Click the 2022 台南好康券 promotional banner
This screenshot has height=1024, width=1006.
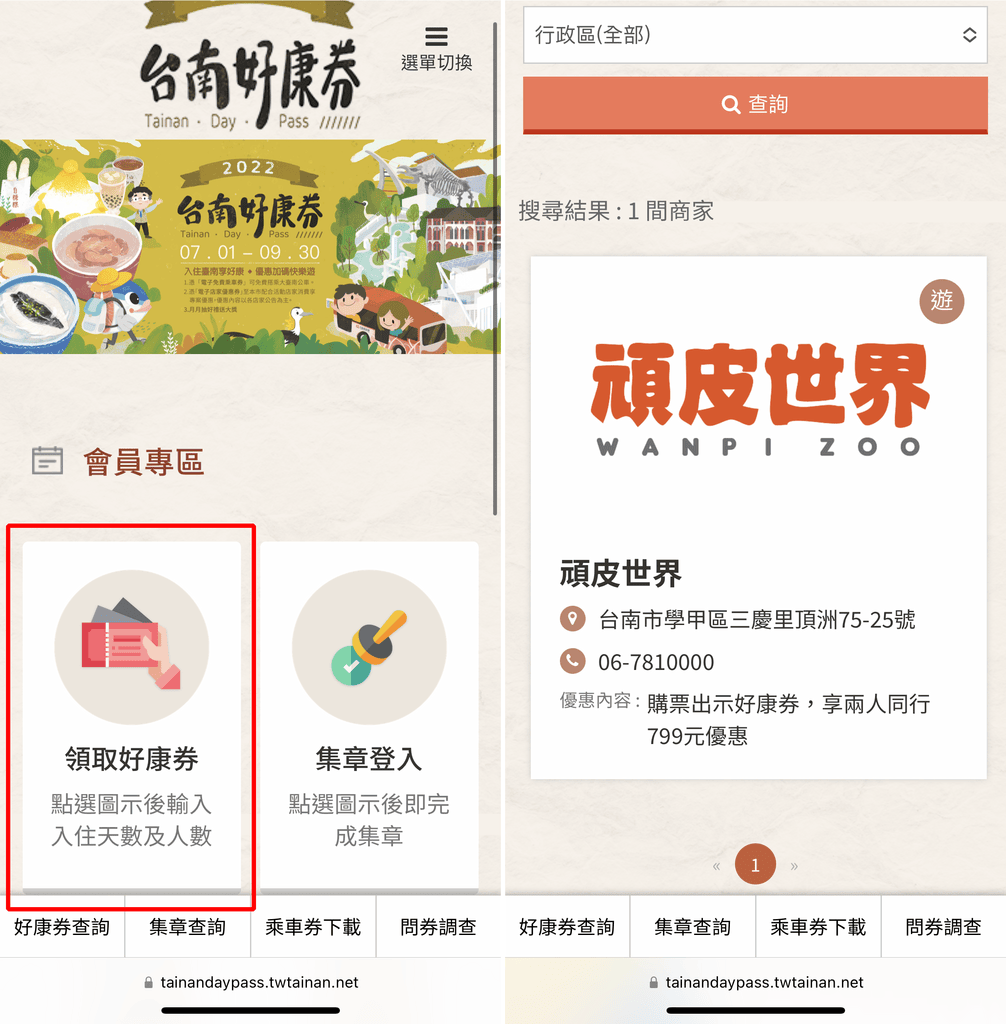click(x=250, y=247)
